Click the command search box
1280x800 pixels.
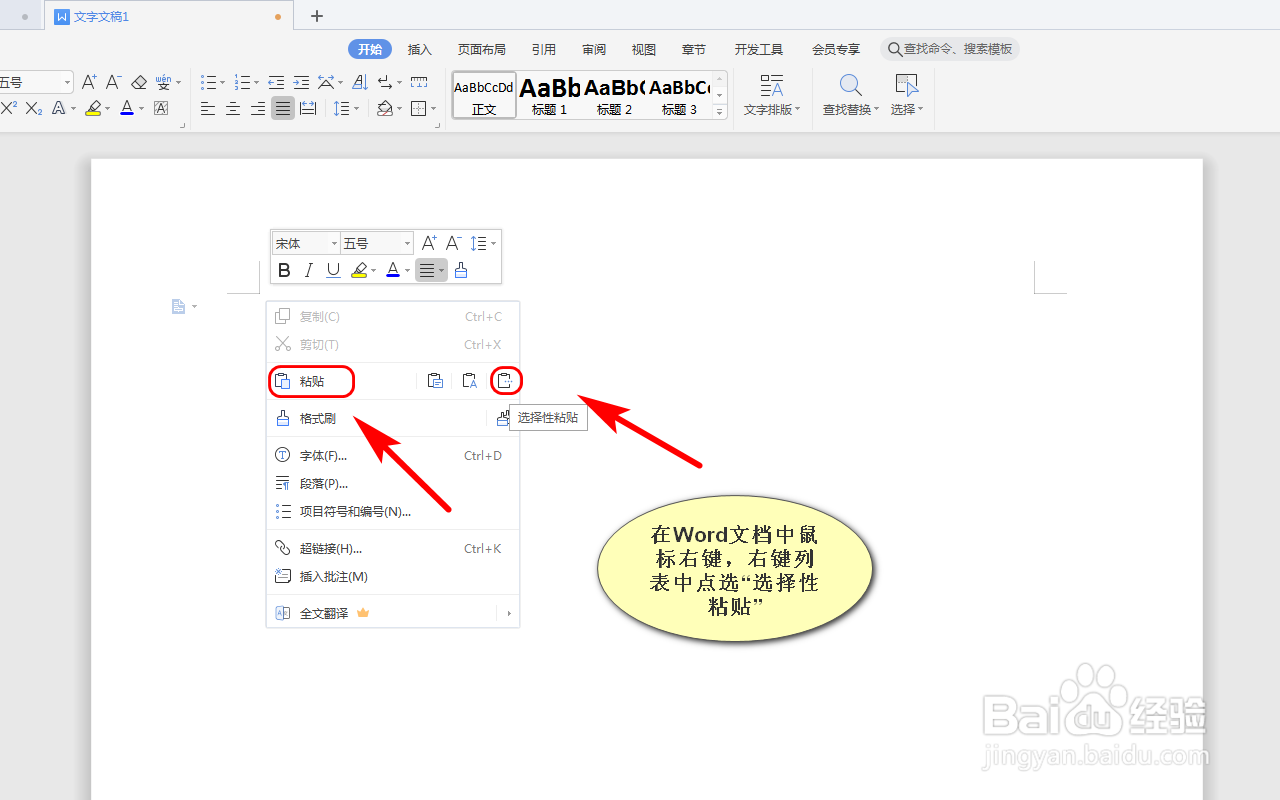(950, 49)
